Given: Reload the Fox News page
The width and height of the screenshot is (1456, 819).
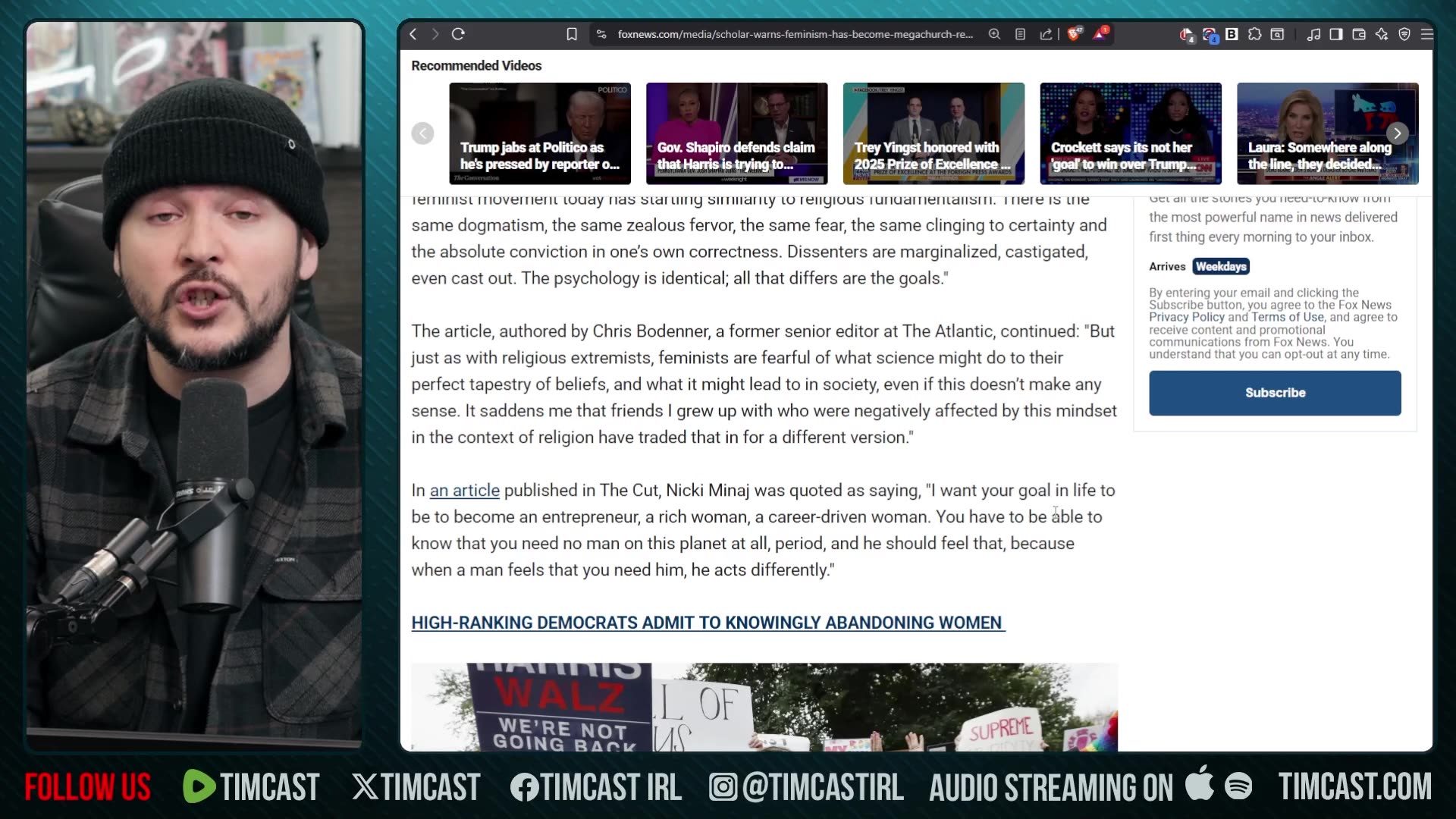Looking at the screenshot, I should [x=458, y=34].
